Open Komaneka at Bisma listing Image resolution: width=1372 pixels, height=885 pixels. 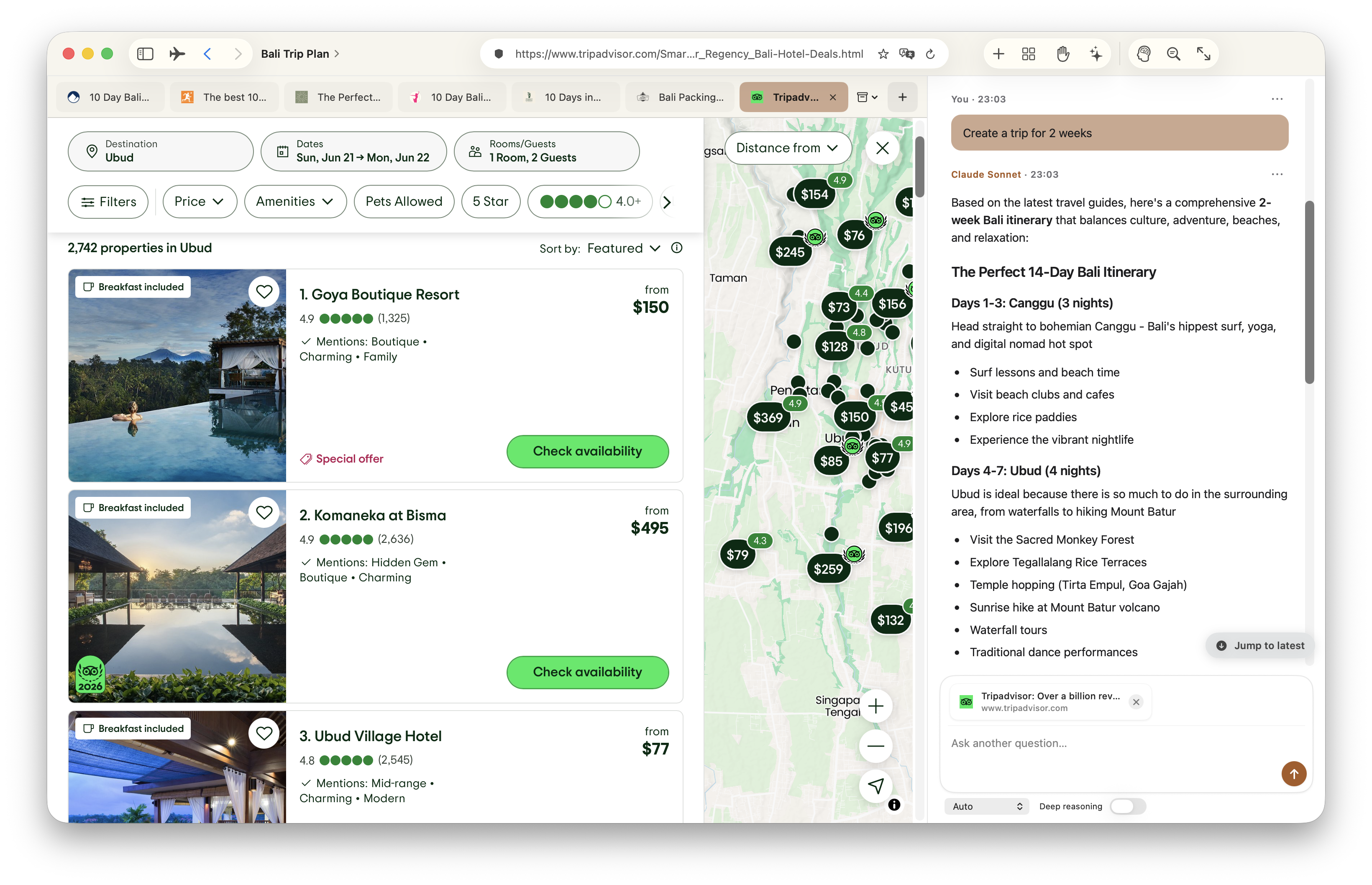[x=372, y=516]
